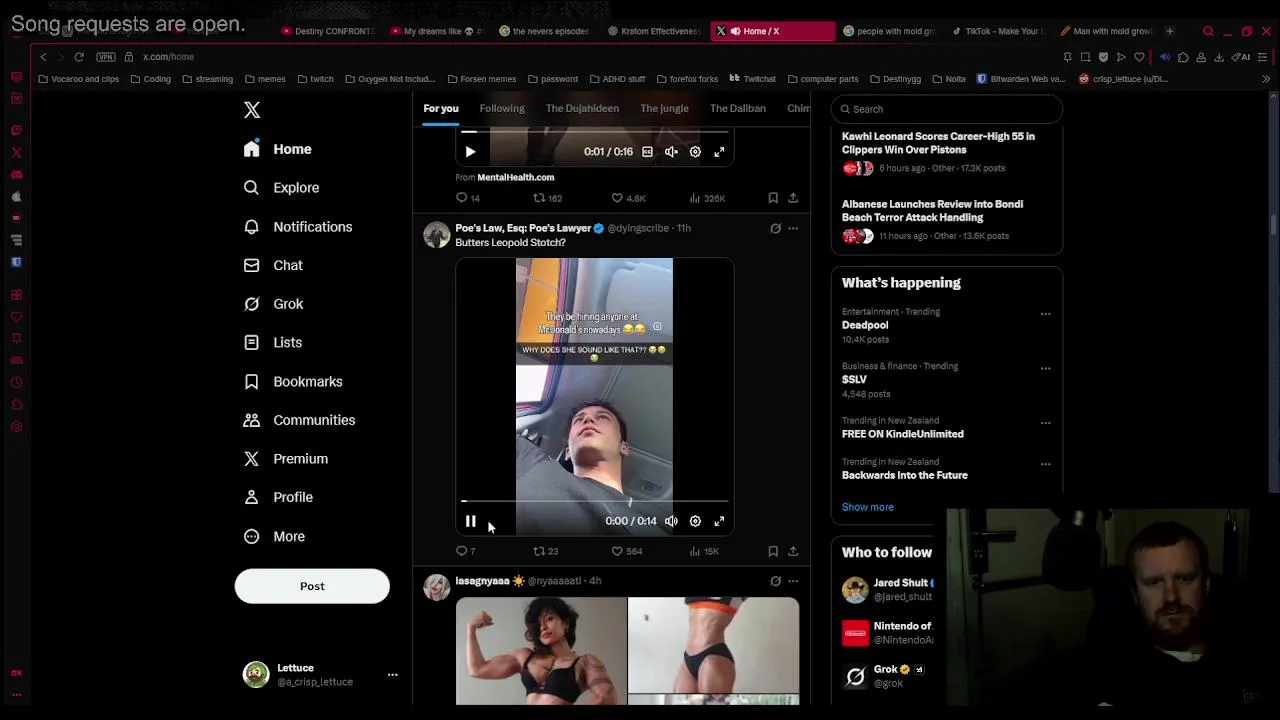Open the Vocaroo and clips bookmark folder
The image size is (1280, 720).
(78, 79)
